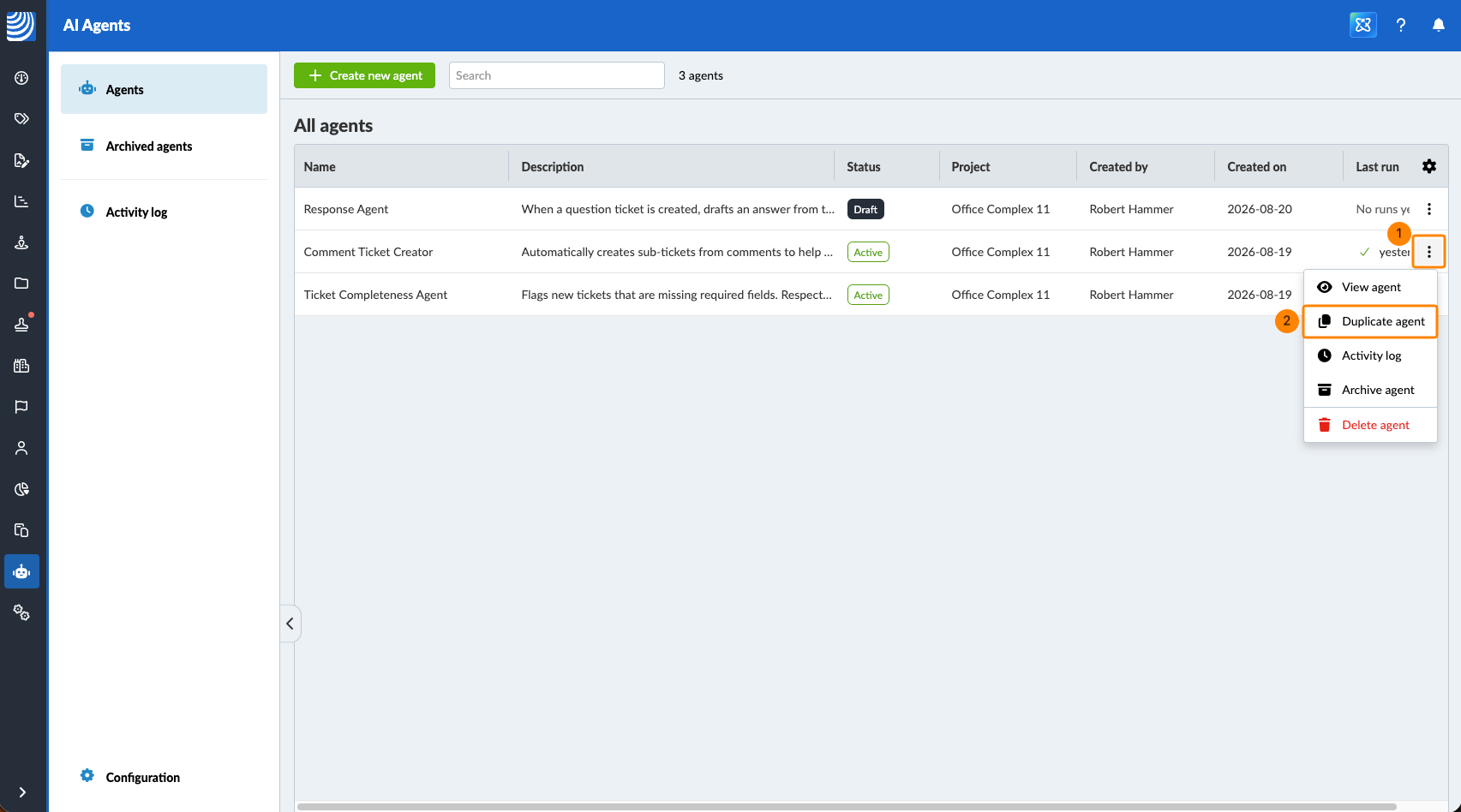Click the horizontal scrollbar below the table

pos(847,806)
